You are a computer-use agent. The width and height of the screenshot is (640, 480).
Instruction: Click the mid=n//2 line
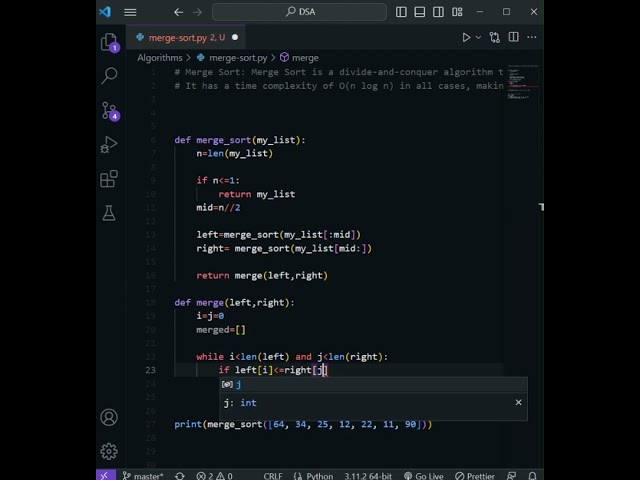click(218, 208)
